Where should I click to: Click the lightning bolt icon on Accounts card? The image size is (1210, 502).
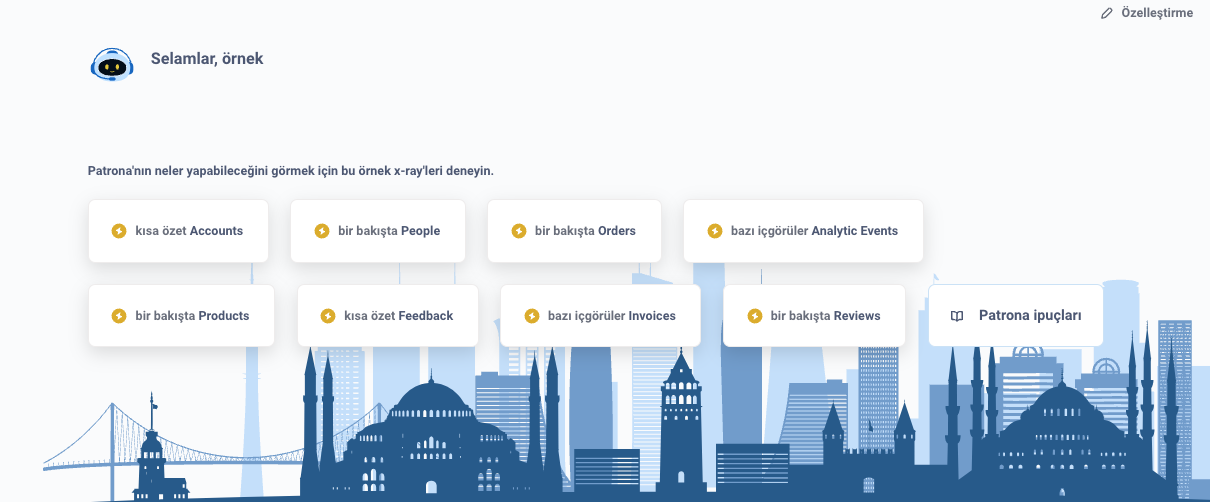click(119, 231)
